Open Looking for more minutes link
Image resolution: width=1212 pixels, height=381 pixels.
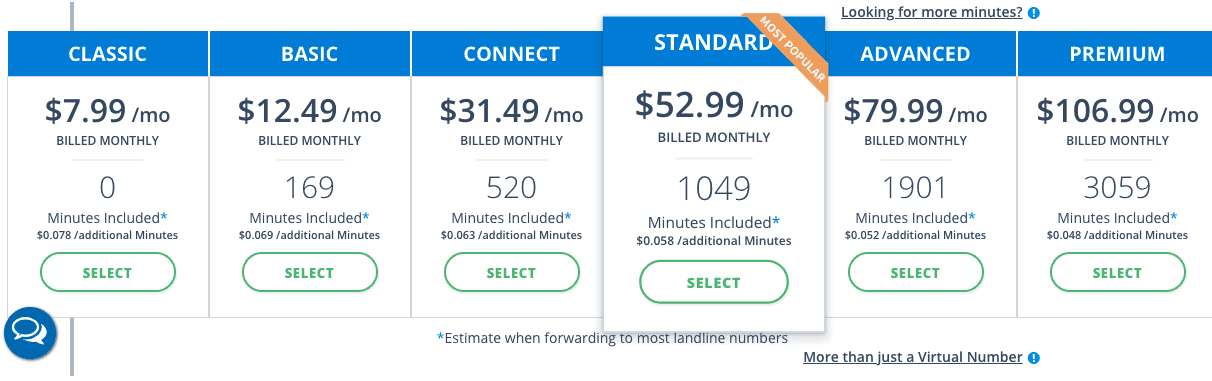tap(931, 13)
